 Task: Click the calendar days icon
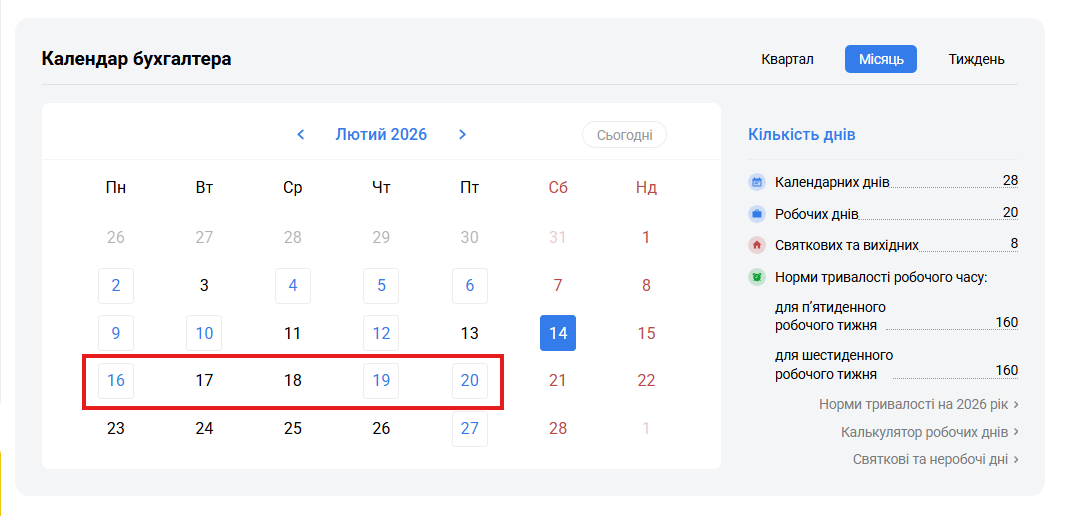click(757, 182)
